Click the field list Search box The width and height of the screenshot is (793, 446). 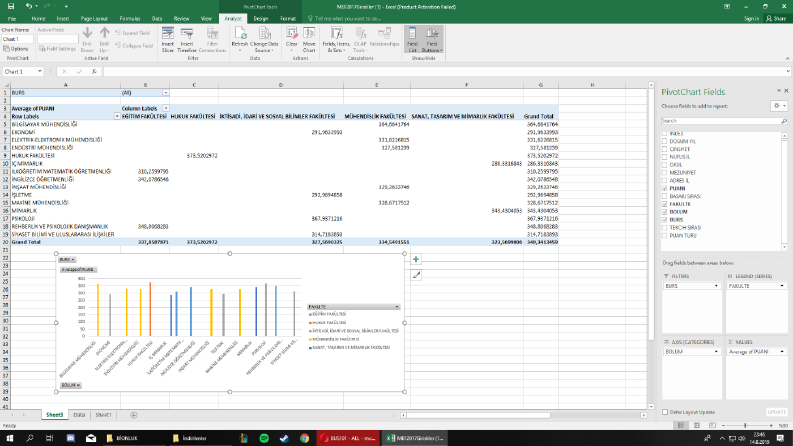[724, 121]
